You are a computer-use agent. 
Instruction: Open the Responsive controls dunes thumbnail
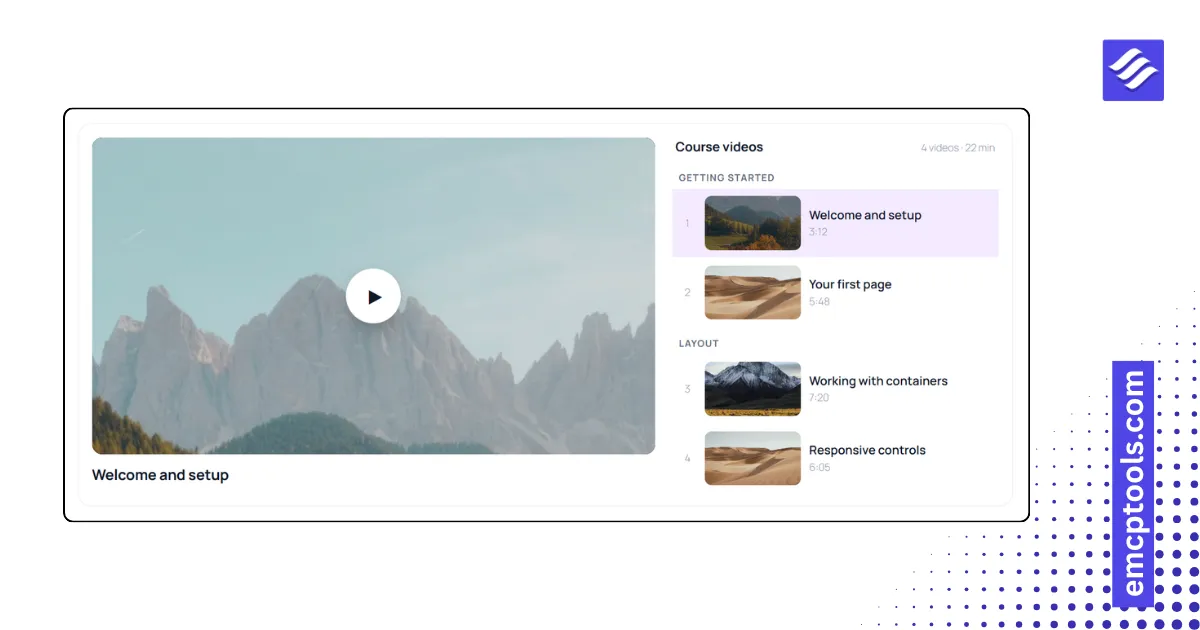[x=752, y=458]
